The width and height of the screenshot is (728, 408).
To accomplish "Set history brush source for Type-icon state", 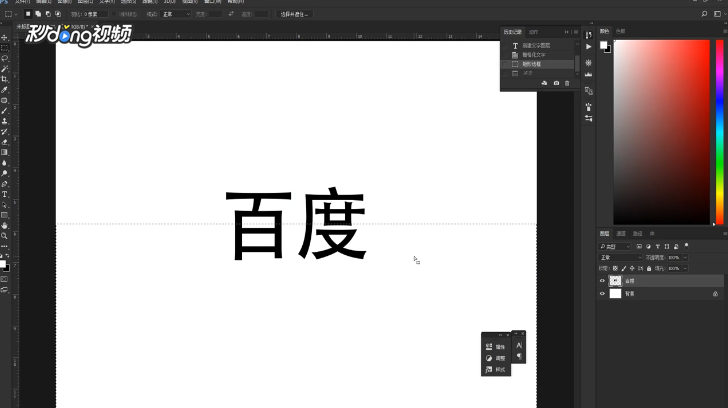I will [505, 45].
